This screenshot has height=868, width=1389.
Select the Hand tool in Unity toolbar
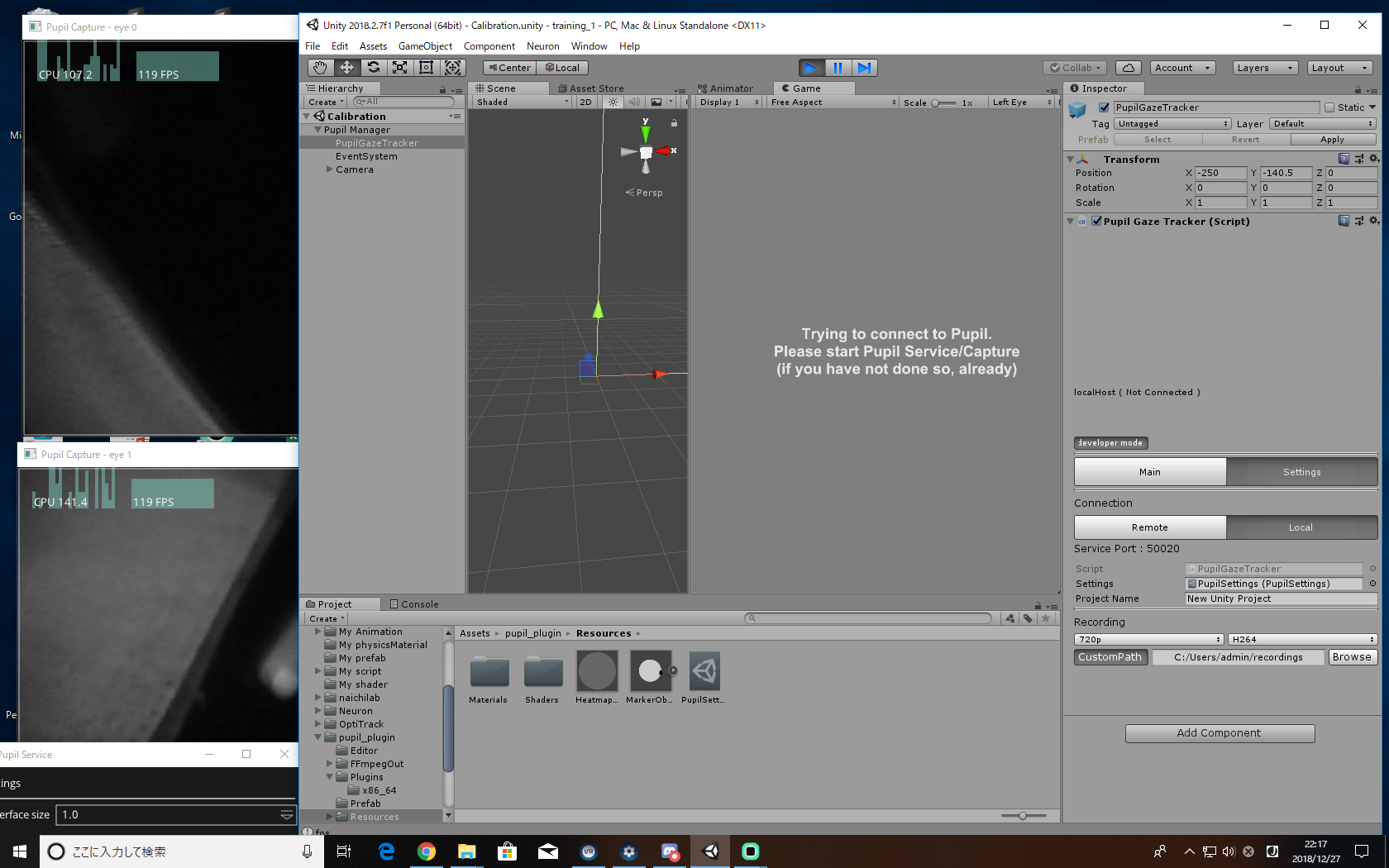click(320, 68)
